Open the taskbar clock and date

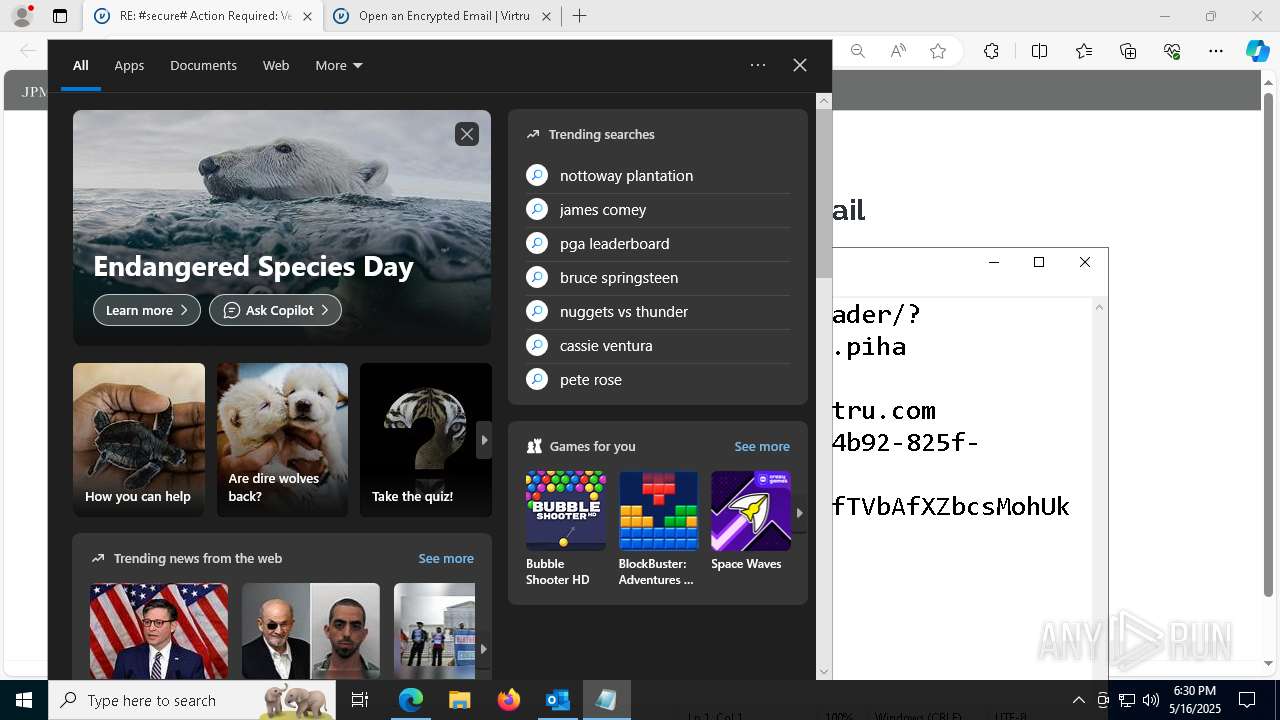coord(1195,700)
